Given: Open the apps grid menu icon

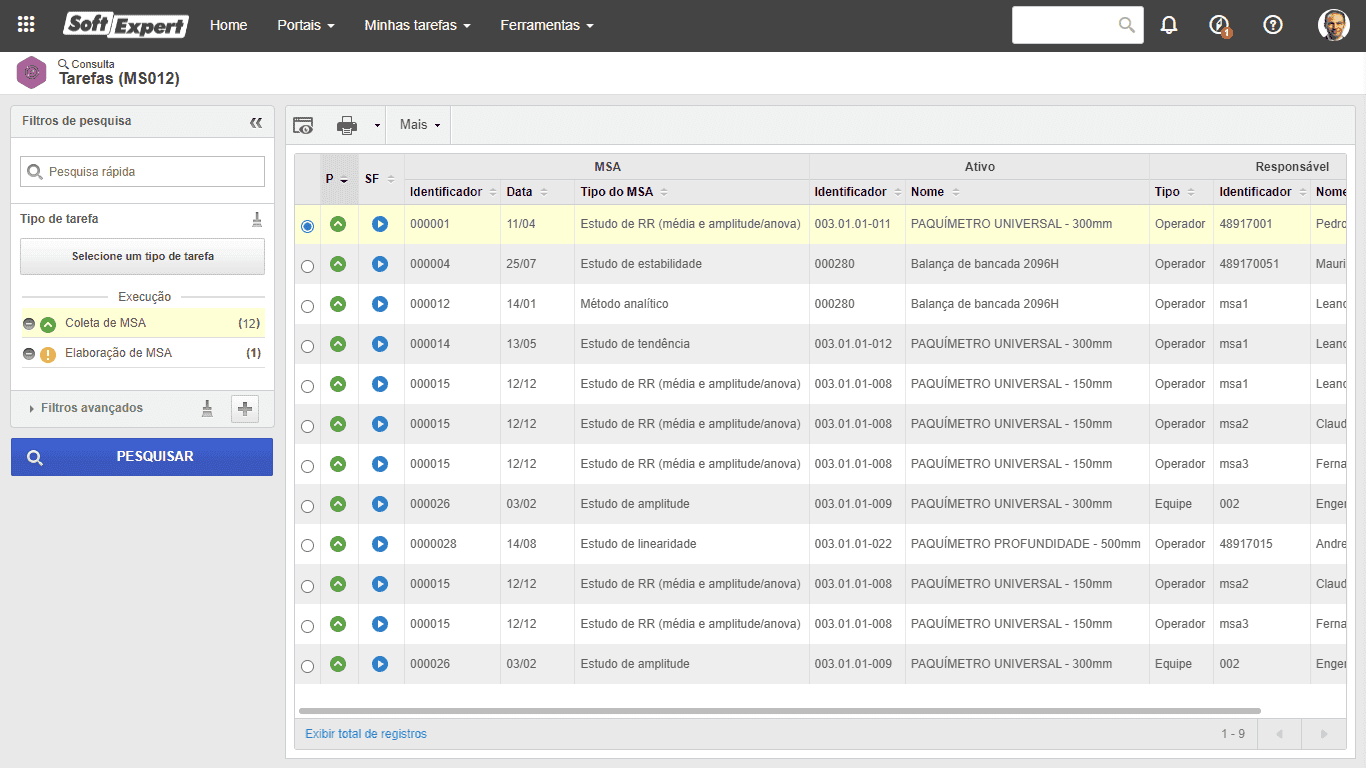Looking at the screenshot, I should pos(26,25).
